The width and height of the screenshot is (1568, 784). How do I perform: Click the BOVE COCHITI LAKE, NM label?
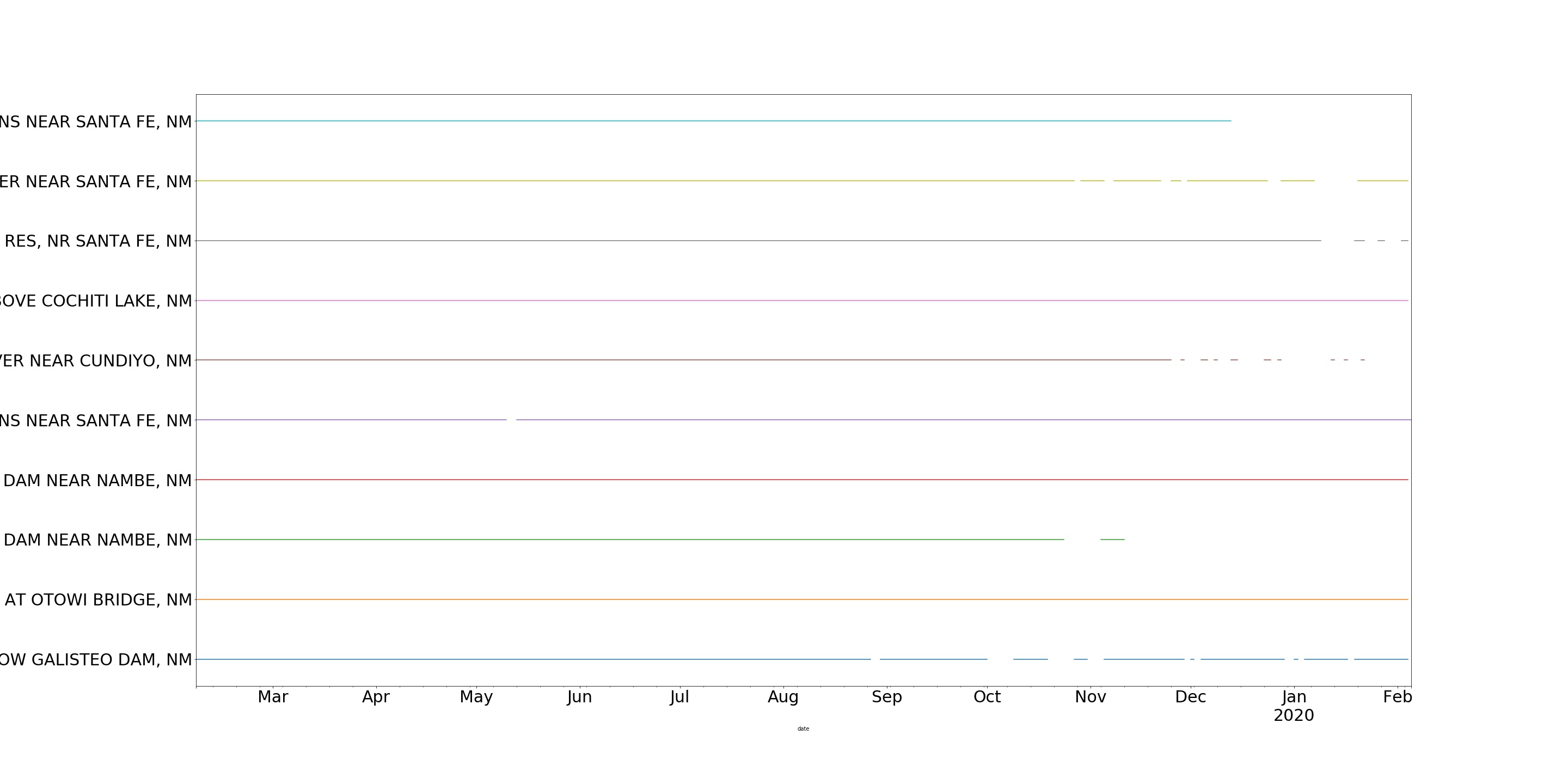click(96, 301)
